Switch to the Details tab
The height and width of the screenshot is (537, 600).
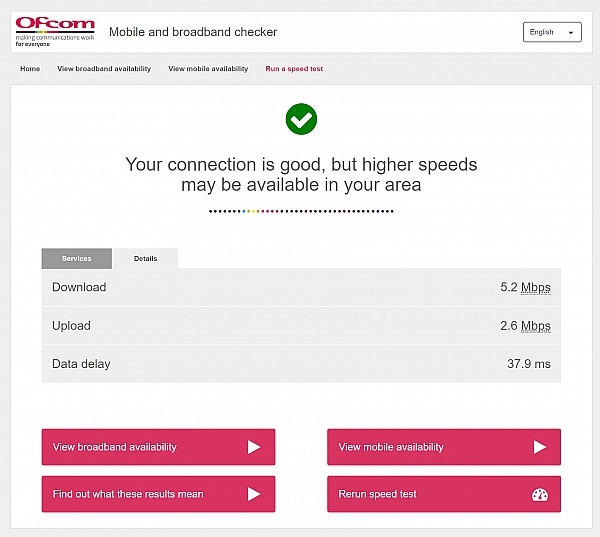point(145,259)
